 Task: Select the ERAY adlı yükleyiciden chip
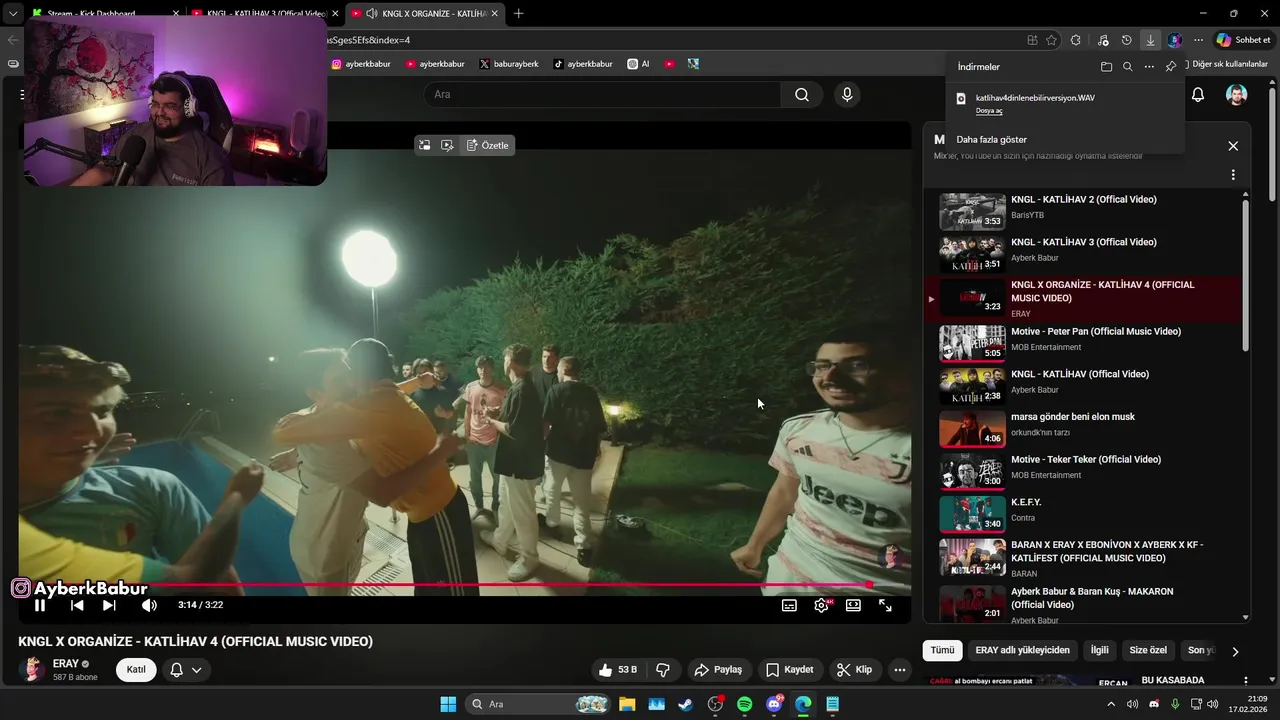[x=1022, y=650]
